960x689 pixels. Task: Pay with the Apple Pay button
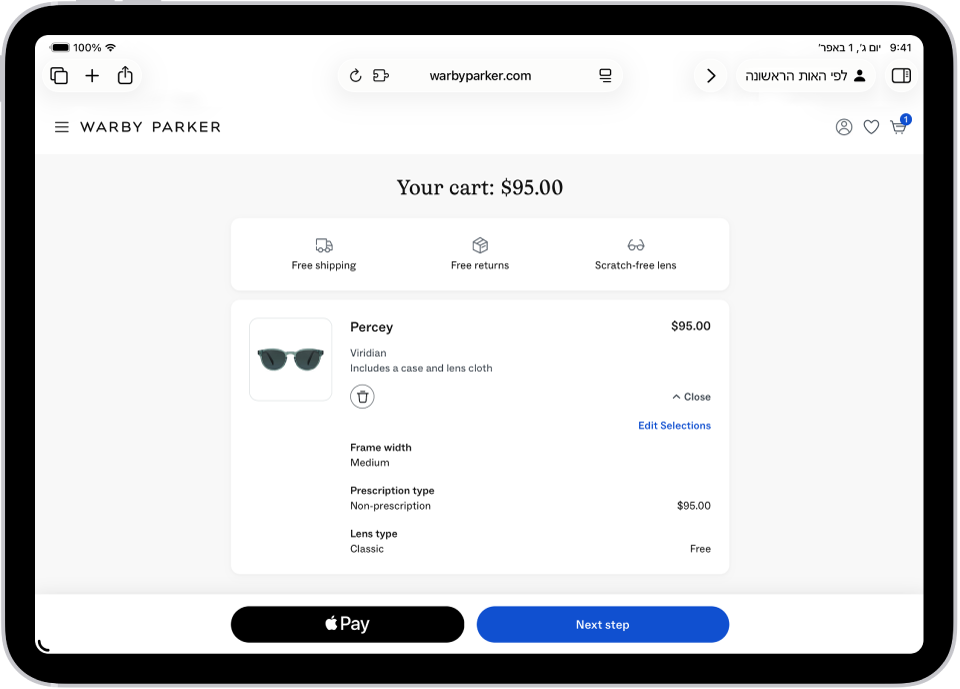[x=347, y=624]
